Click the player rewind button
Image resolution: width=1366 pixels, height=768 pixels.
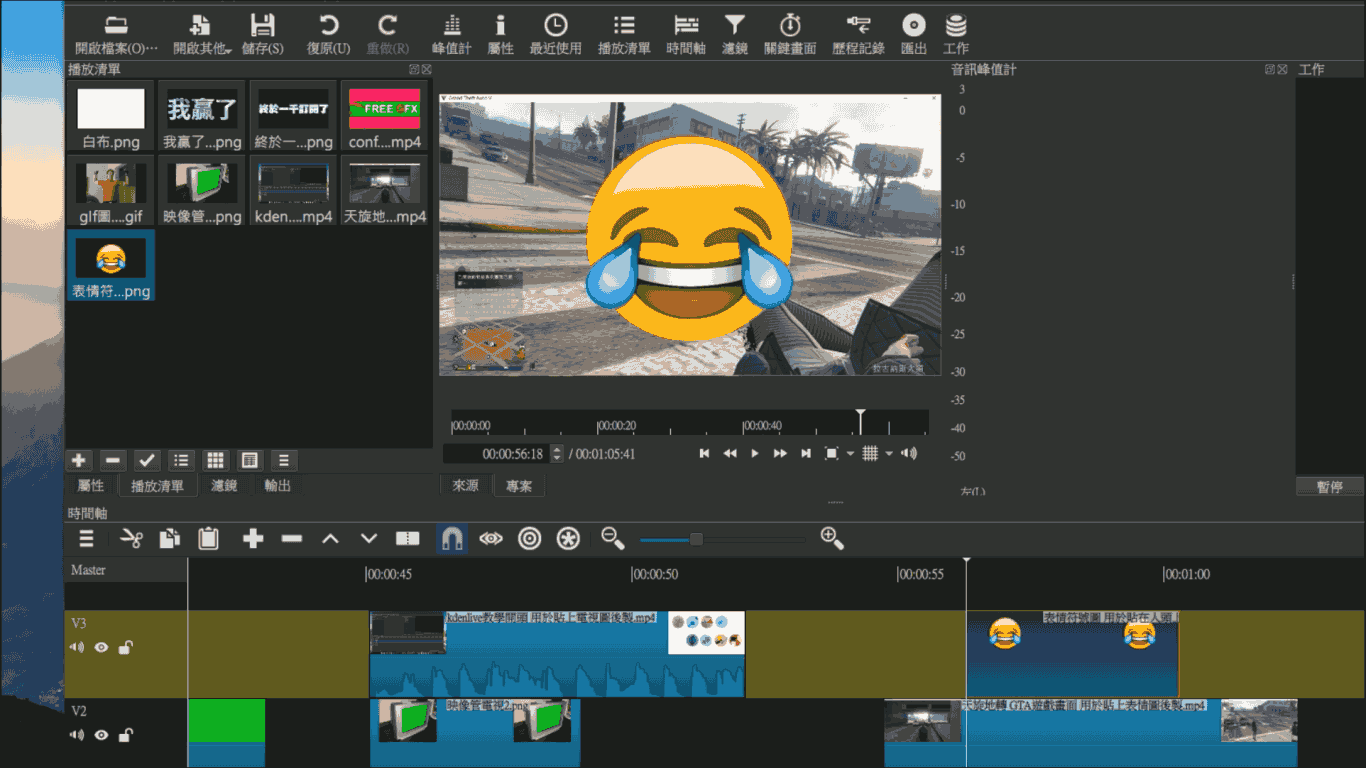pos(730,453)
